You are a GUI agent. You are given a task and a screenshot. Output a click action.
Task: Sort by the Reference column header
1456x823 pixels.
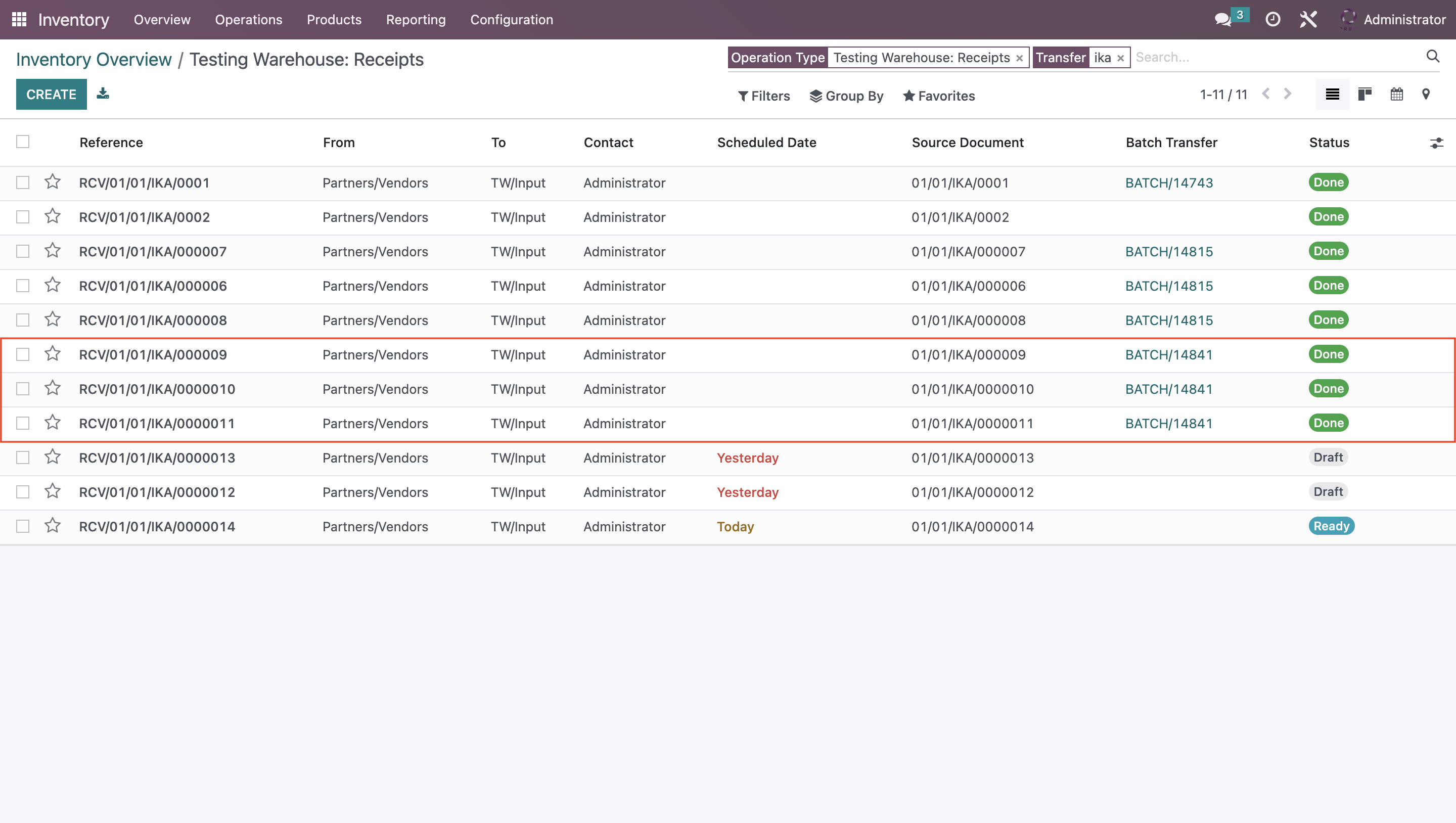click(111, 143)
